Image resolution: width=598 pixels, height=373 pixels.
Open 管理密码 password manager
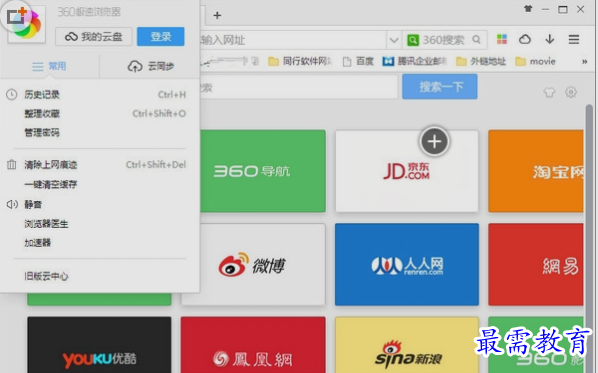(x=42, y=132)
